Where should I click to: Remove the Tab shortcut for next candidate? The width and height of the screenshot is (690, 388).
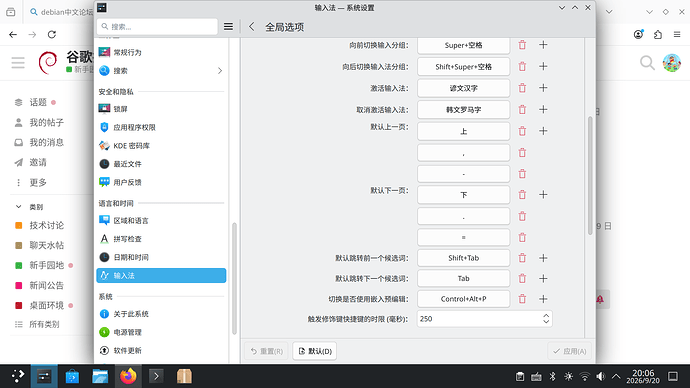[x=522, y=278]
